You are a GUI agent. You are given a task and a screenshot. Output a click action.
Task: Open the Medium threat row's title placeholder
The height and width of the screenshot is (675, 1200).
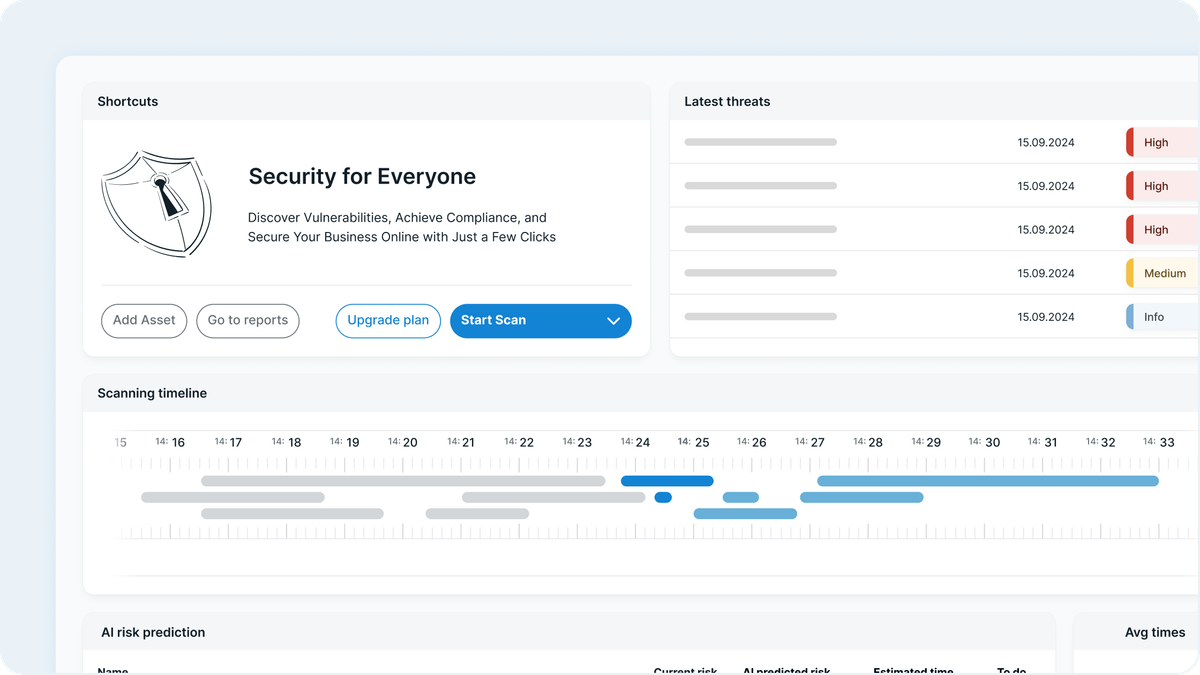[x=760, y=274]
